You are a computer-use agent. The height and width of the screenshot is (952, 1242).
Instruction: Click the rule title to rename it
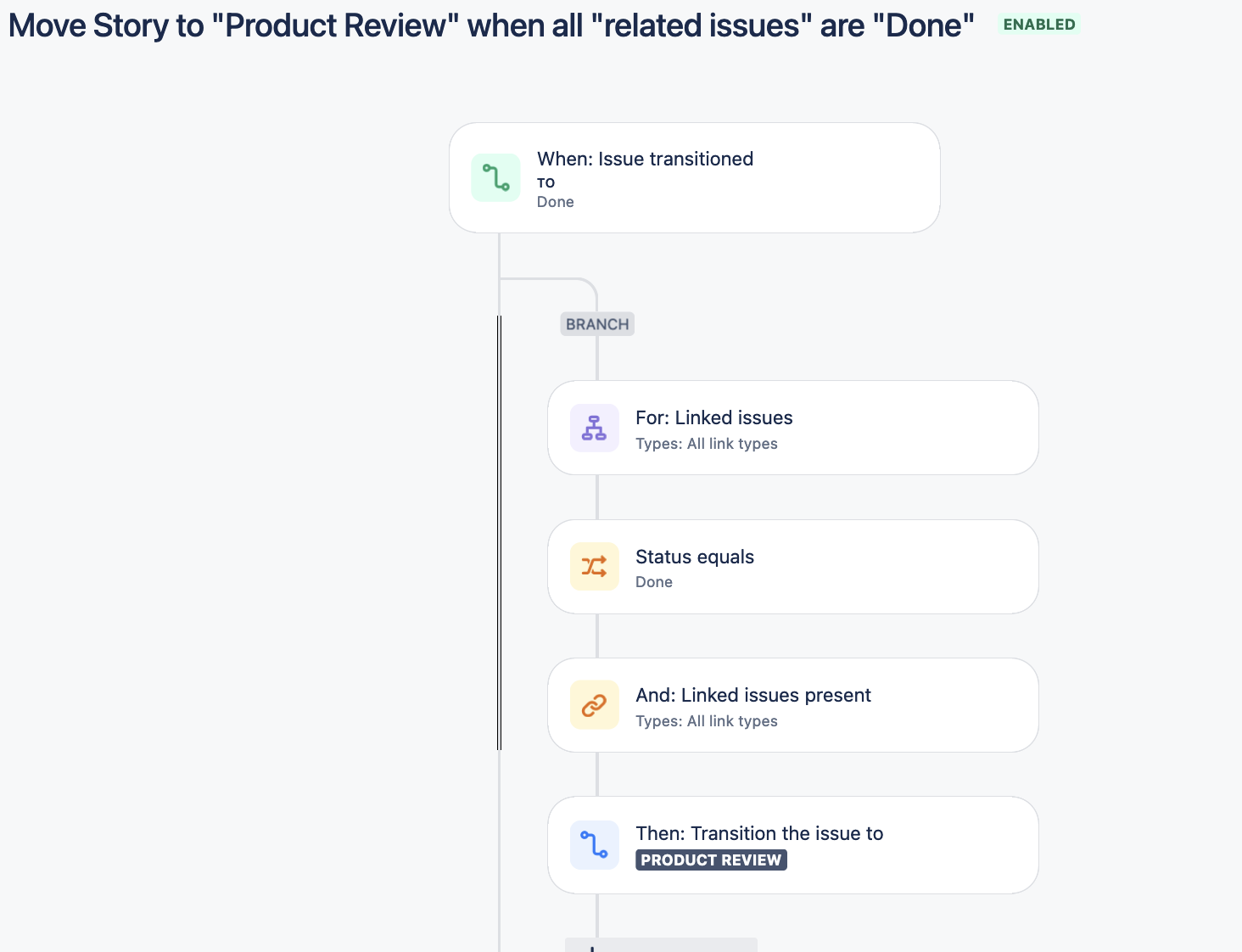(492, 25)
